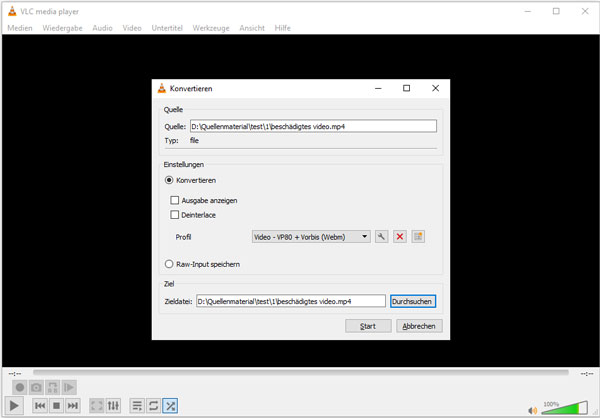Skip to previous media track
Viewport: 600px width, 418px height.
coord(40,405)
